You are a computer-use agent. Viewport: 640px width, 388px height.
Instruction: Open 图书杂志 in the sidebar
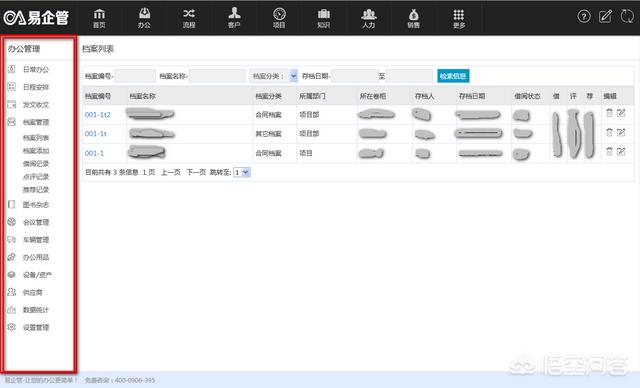pos(36,204)
